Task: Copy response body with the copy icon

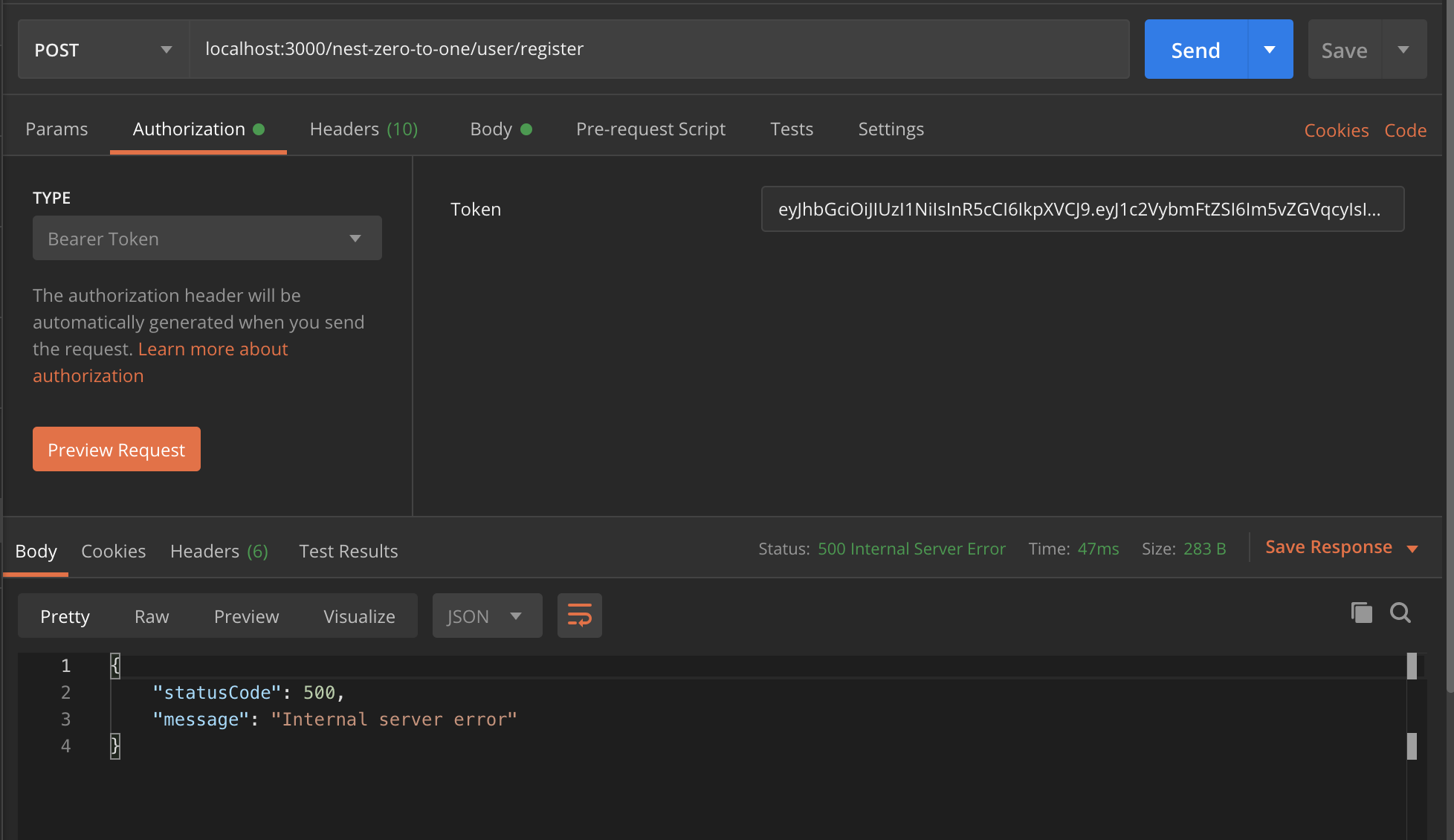Action: 1361,613
